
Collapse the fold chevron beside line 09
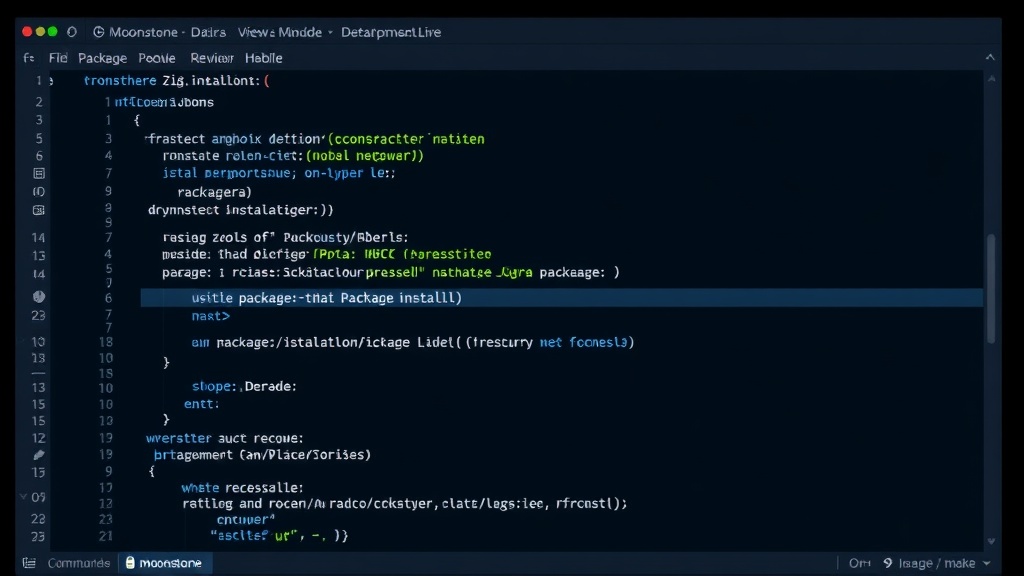[x=24, y=496]
